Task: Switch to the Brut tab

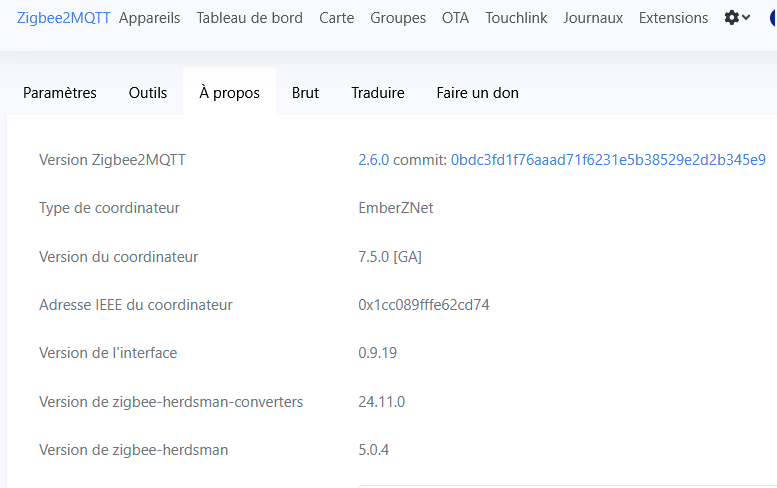Action: click(x=305, y=93)
